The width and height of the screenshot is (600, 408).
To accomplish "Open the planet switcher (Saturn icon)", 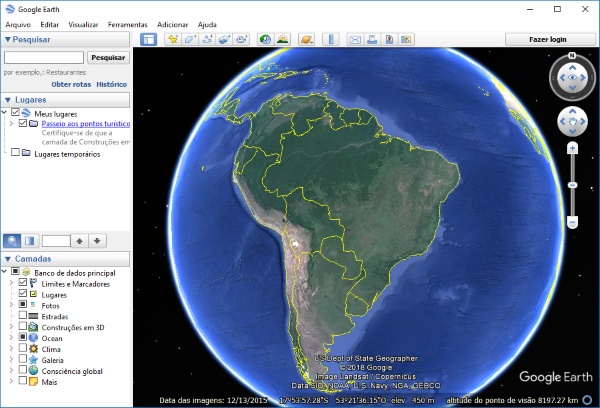I will [x=306, y=39].
